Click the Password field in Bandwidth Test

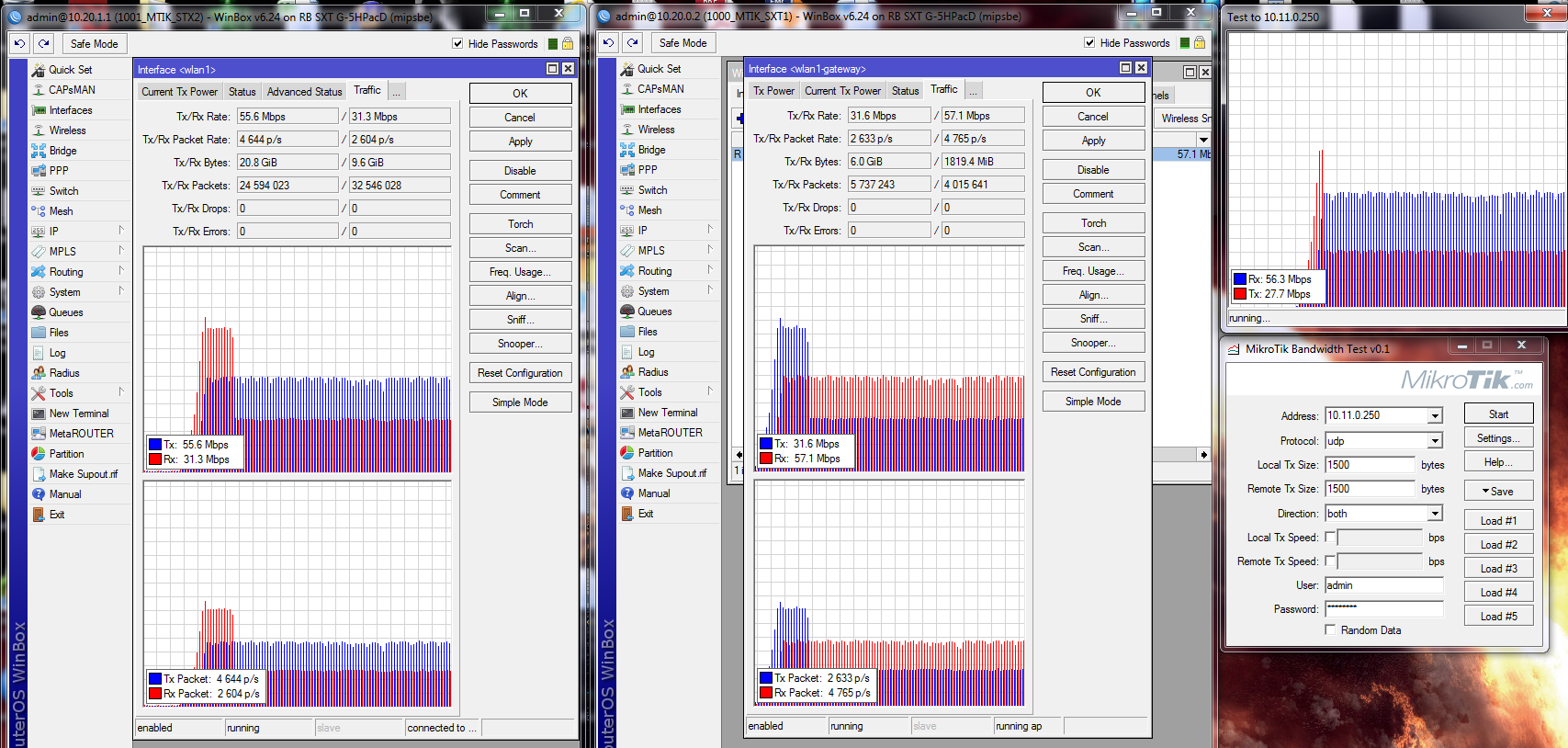[1383, 609]
